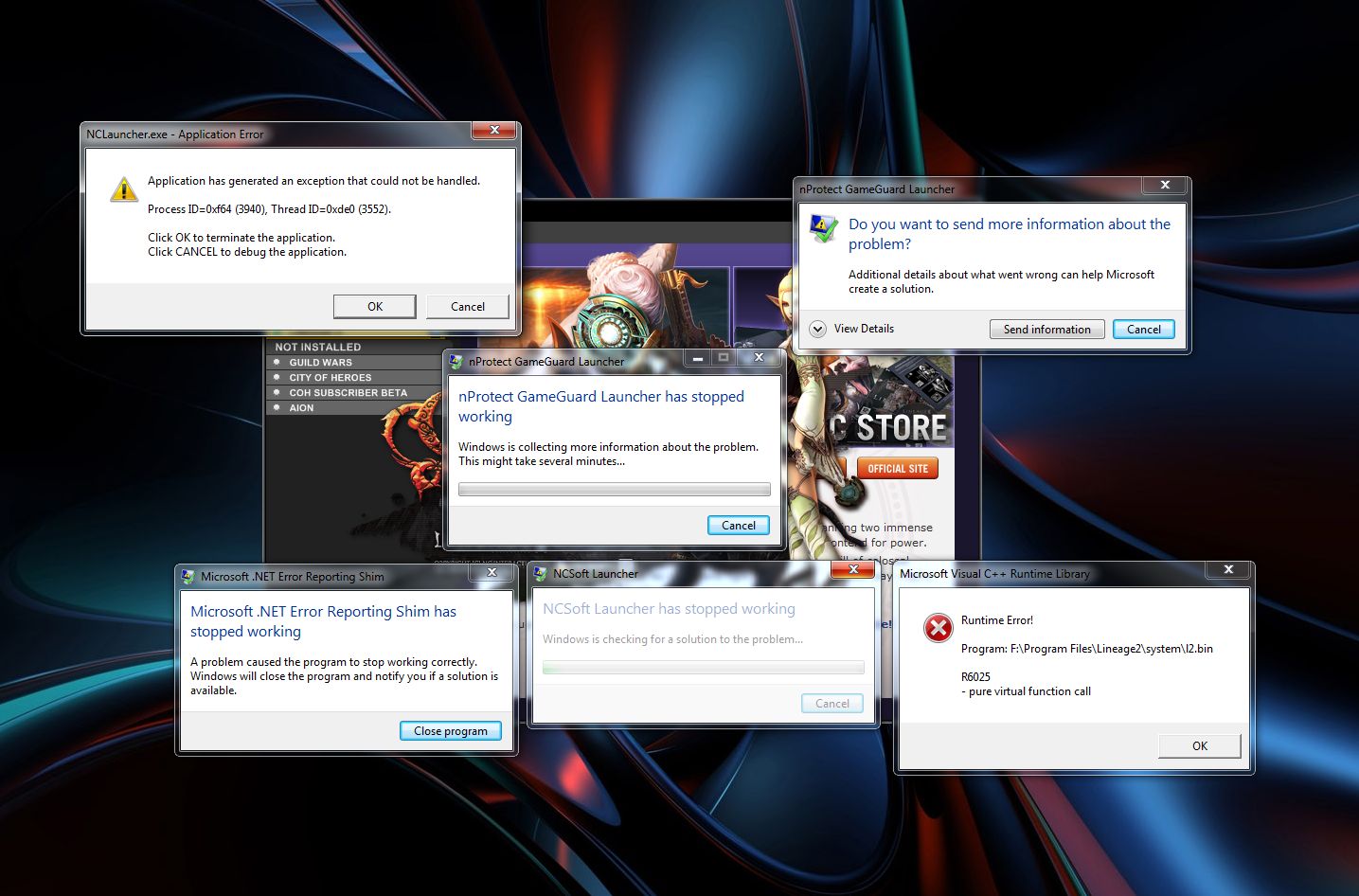This screenshot has height=896, width=1359.
Task: Click OK in Visual C++ Runtime Error dialog
Action: click(x=1199, y=745)
